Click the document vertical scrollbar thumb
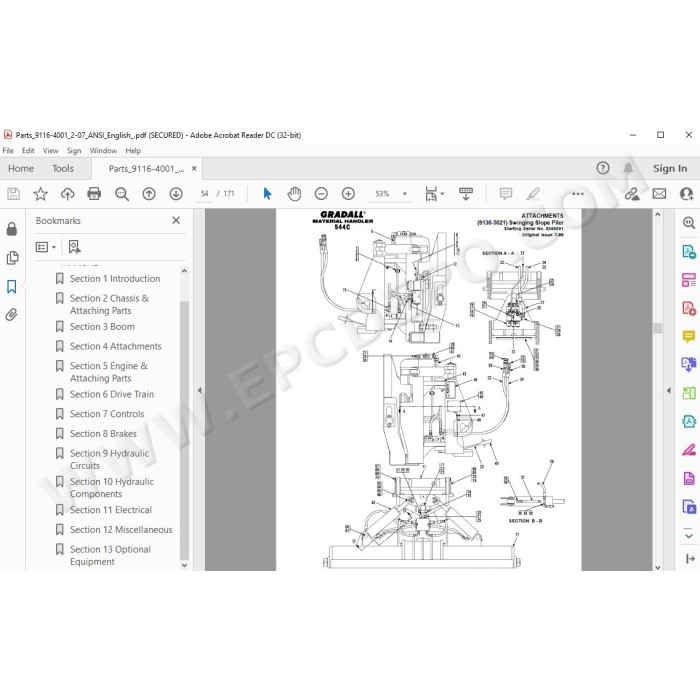The image size is (700, 700). [x=657, y=328]
